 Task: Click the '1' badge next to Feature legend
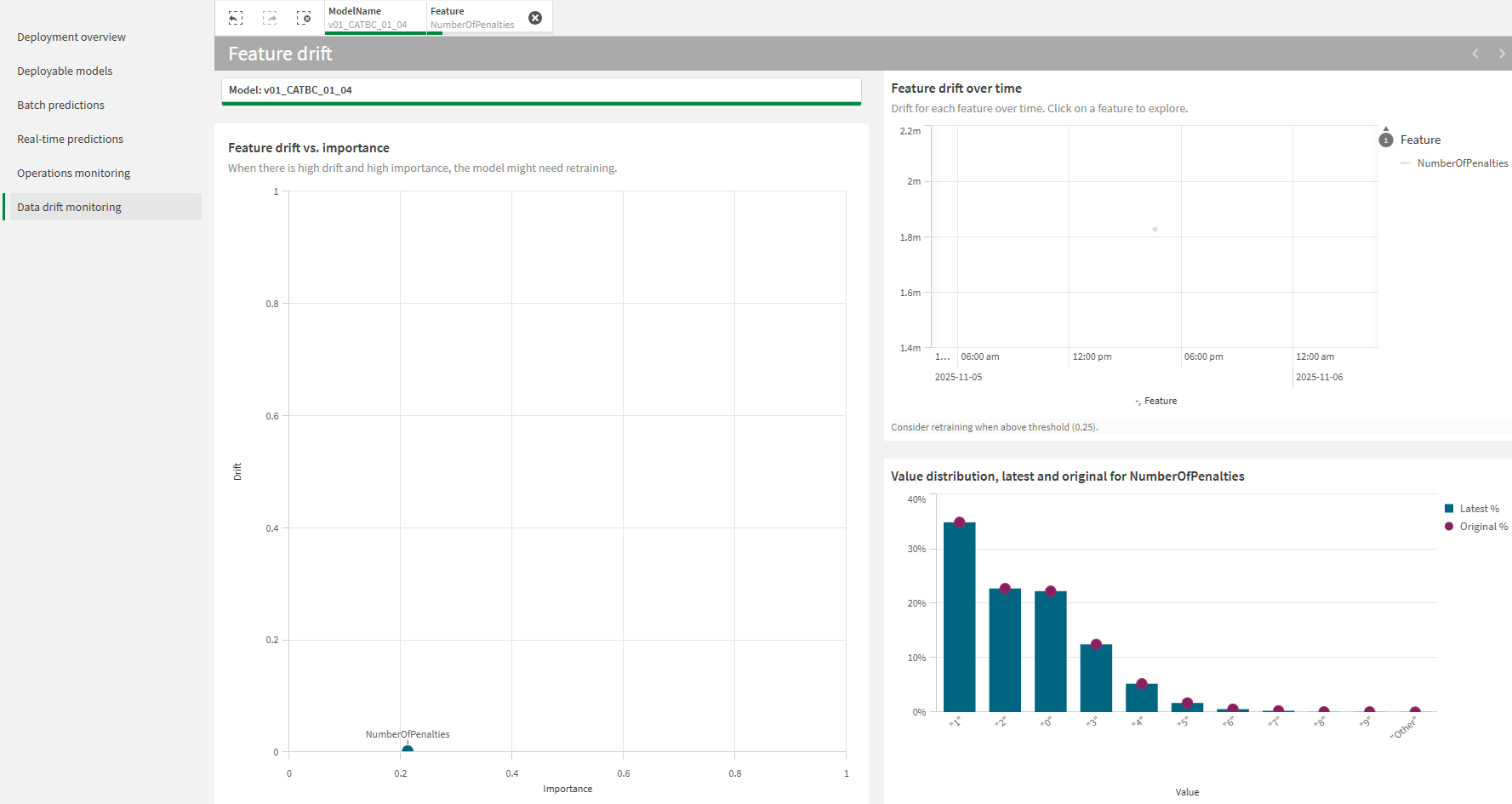pyautogui.click(x=1386, y=139)
